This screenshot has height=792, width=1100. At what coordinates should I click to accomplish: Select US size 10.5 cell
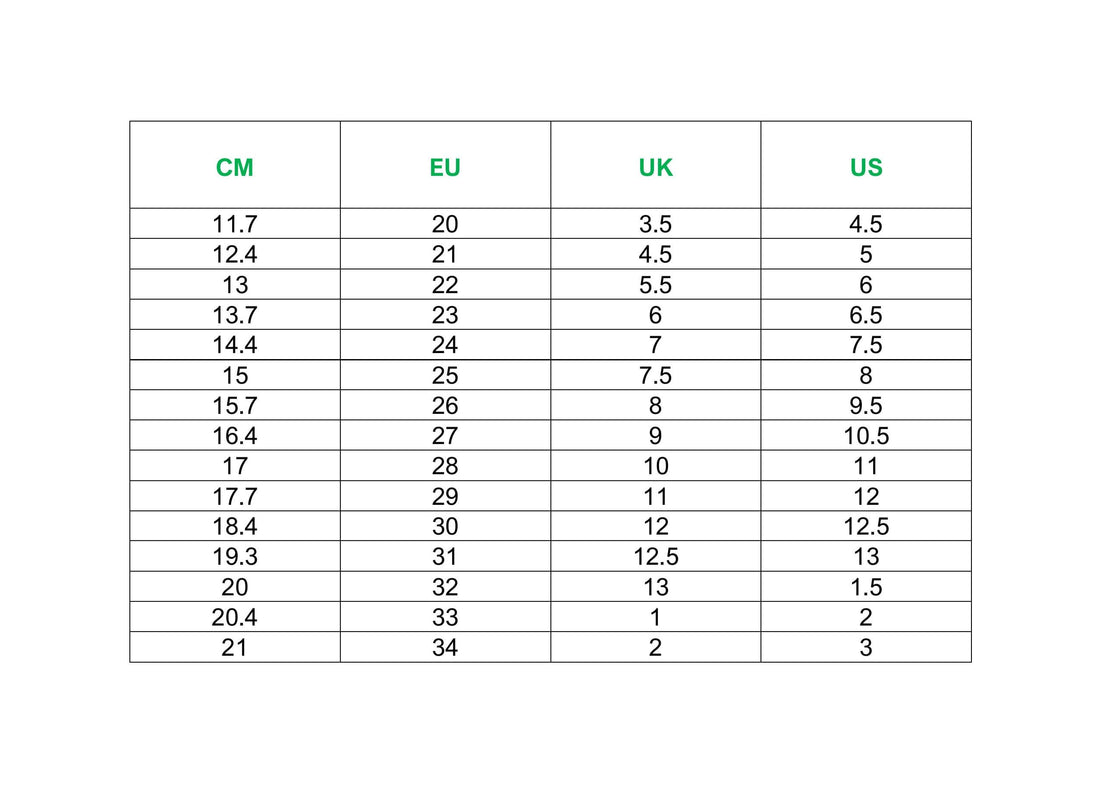[866, 436]
